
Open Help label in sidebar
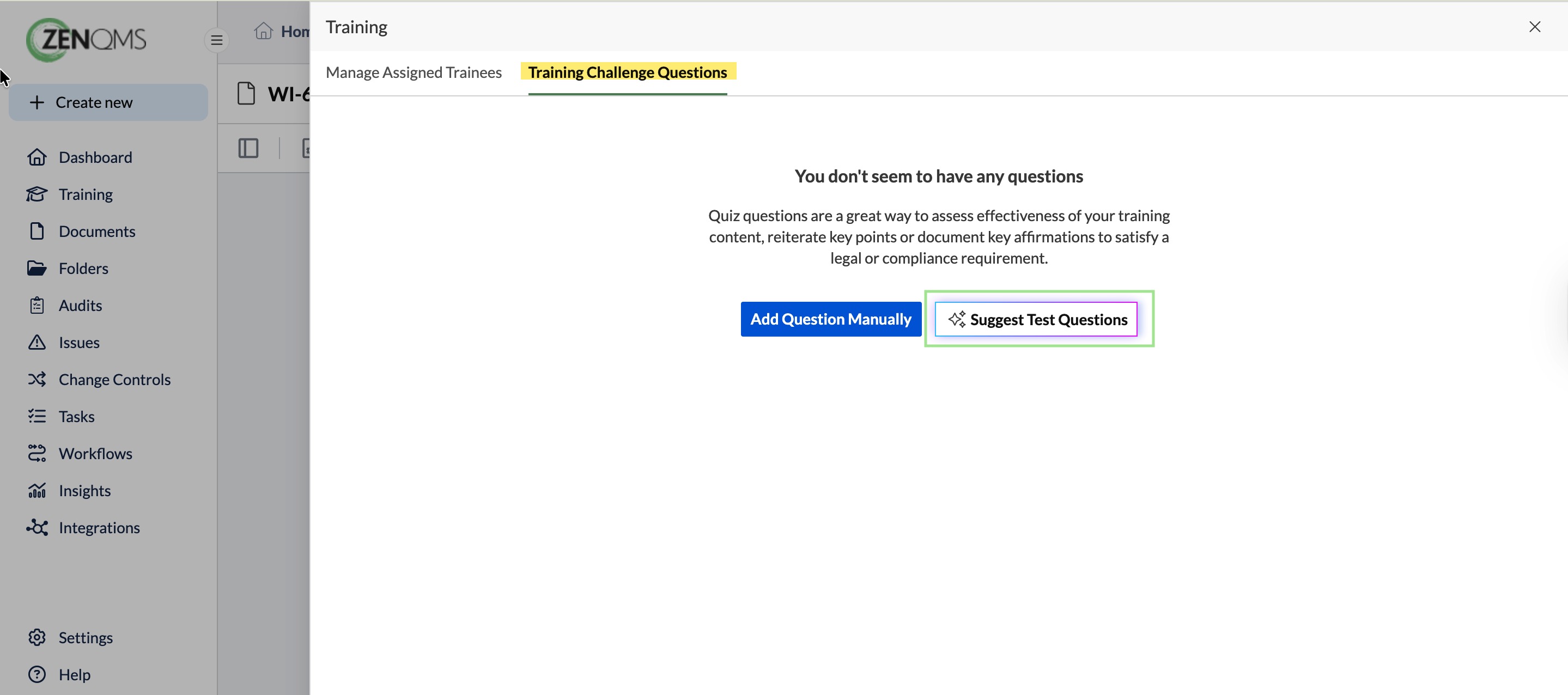click(74, 675)
